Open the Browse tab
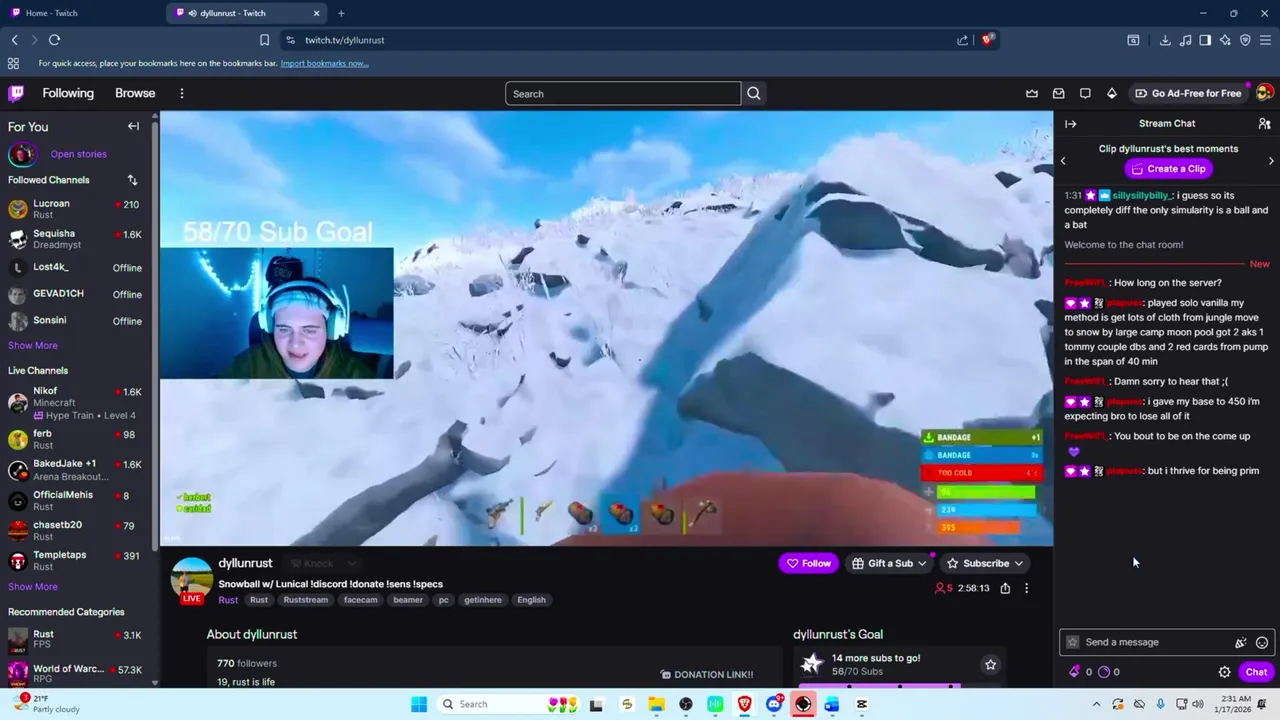 (x=135, y=93)
